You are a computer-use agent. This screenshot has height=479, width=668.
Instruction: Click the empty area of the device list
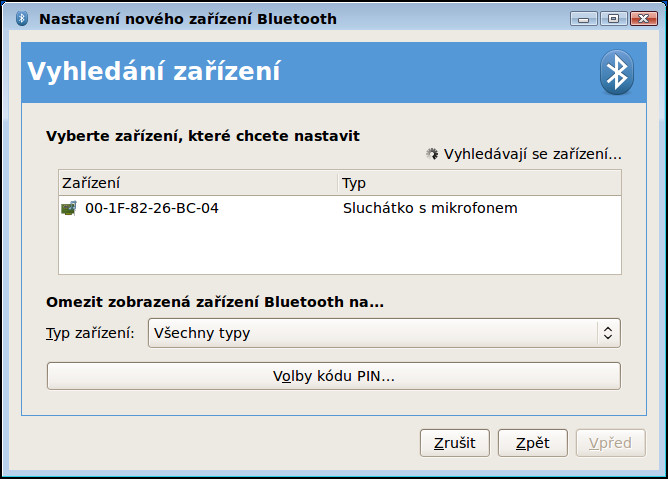tap(340, 246)
